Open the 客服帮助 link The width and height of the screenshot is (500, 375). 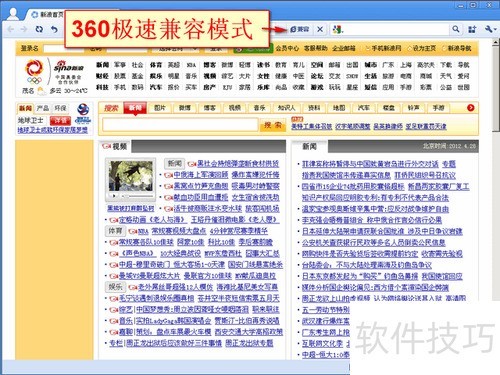point(315,48)
